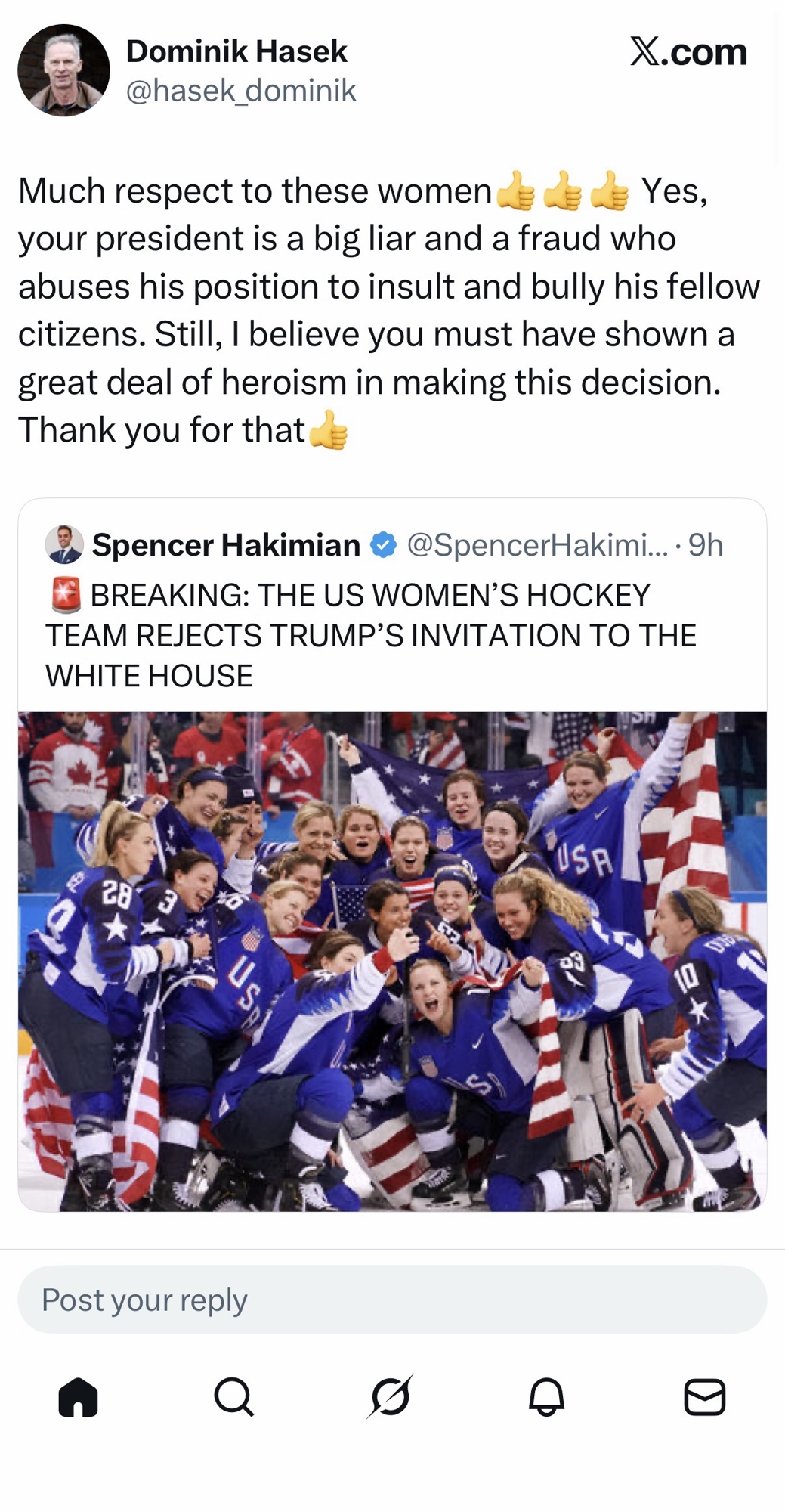This screenshot has height=1512, width=785.
Task: Click Spencer Hakimian's small avatar
Action: click(x=64, y=544)
